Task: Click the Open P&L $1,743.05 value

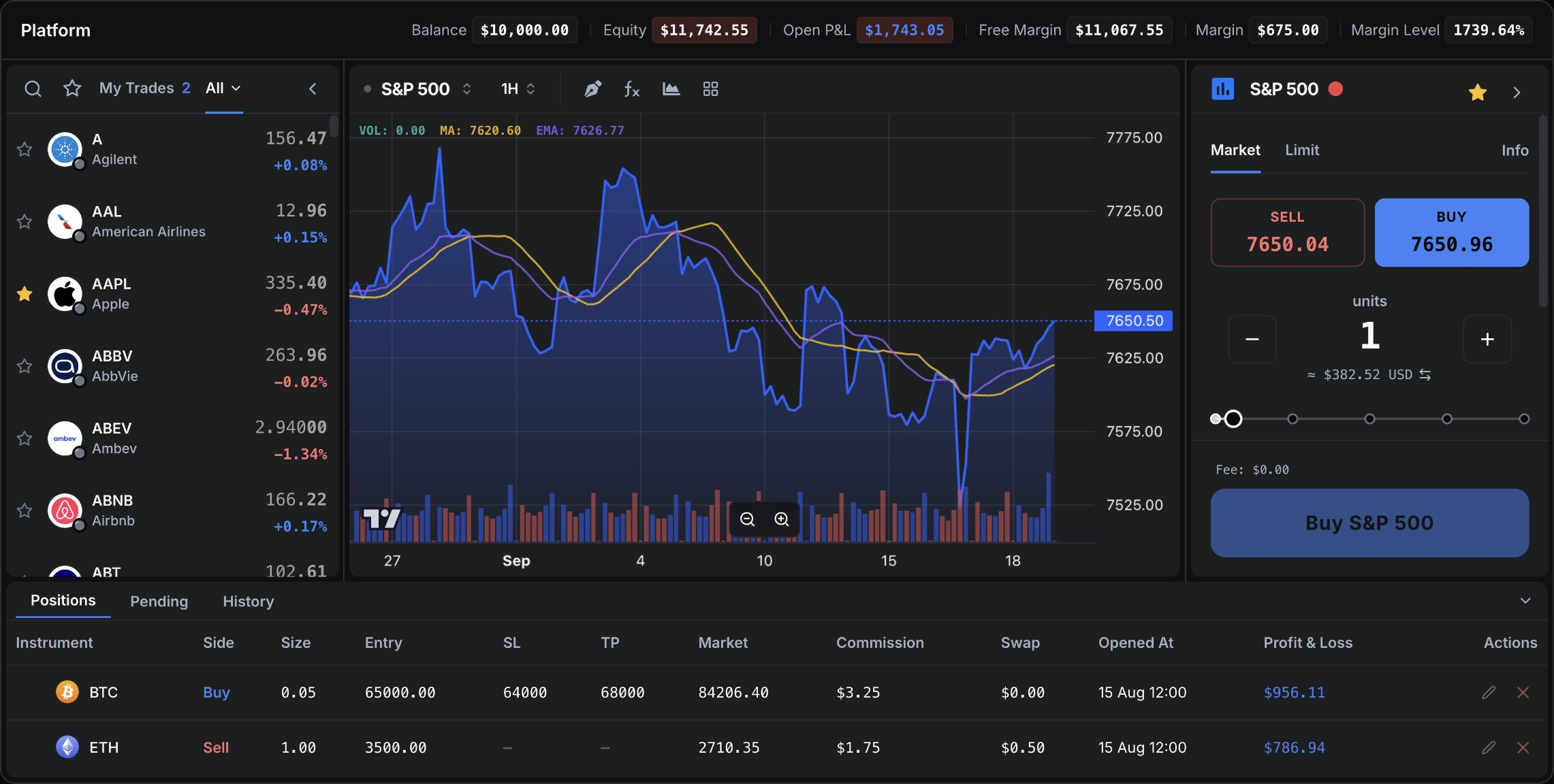Action: [904, 30]
